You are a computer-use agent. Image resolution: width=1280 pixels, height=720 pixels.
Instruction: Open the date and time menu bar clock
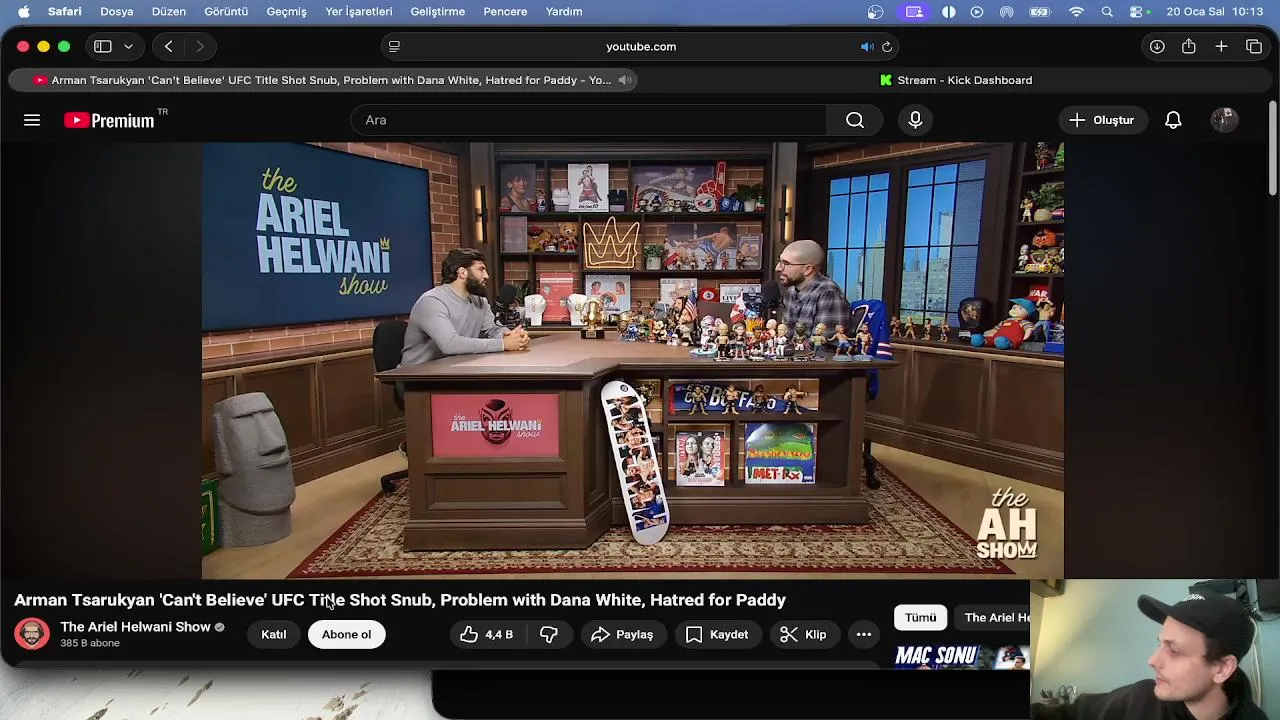click(x=1215, y=12)
